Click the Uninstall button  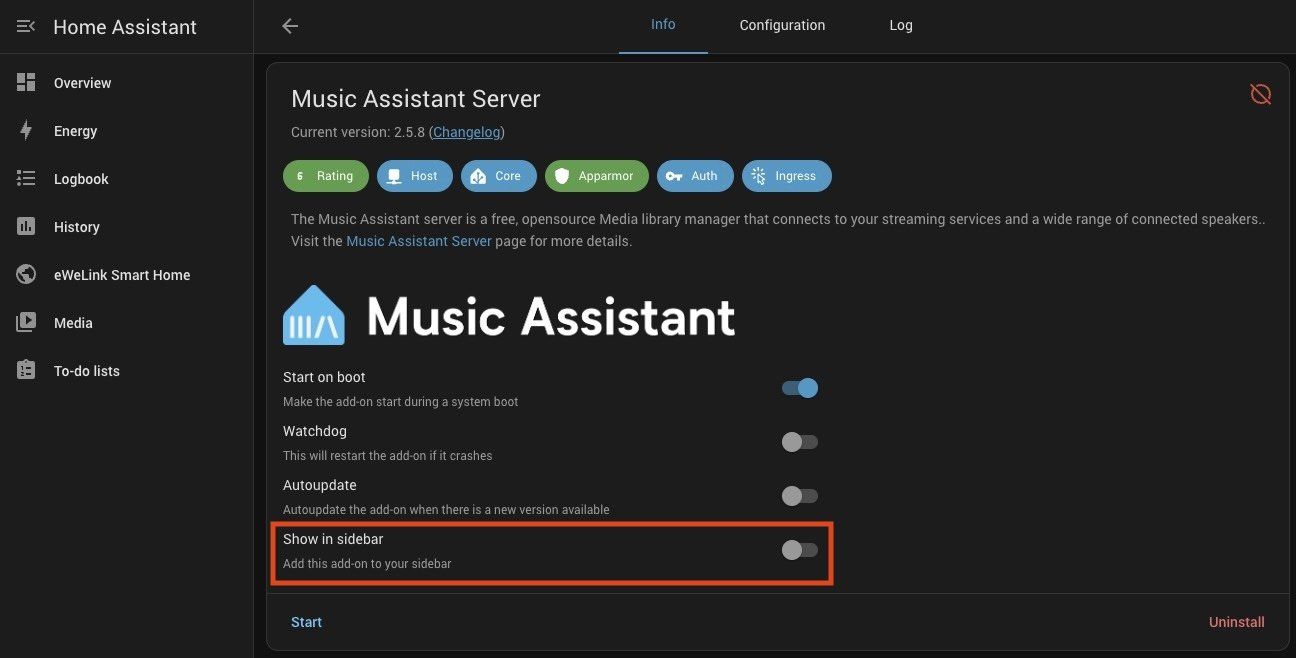pos(1237,622)
